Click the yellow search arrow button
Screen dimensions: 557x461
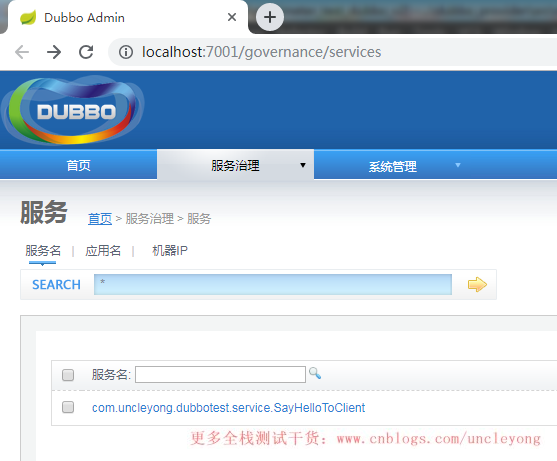tap(477, 284)
